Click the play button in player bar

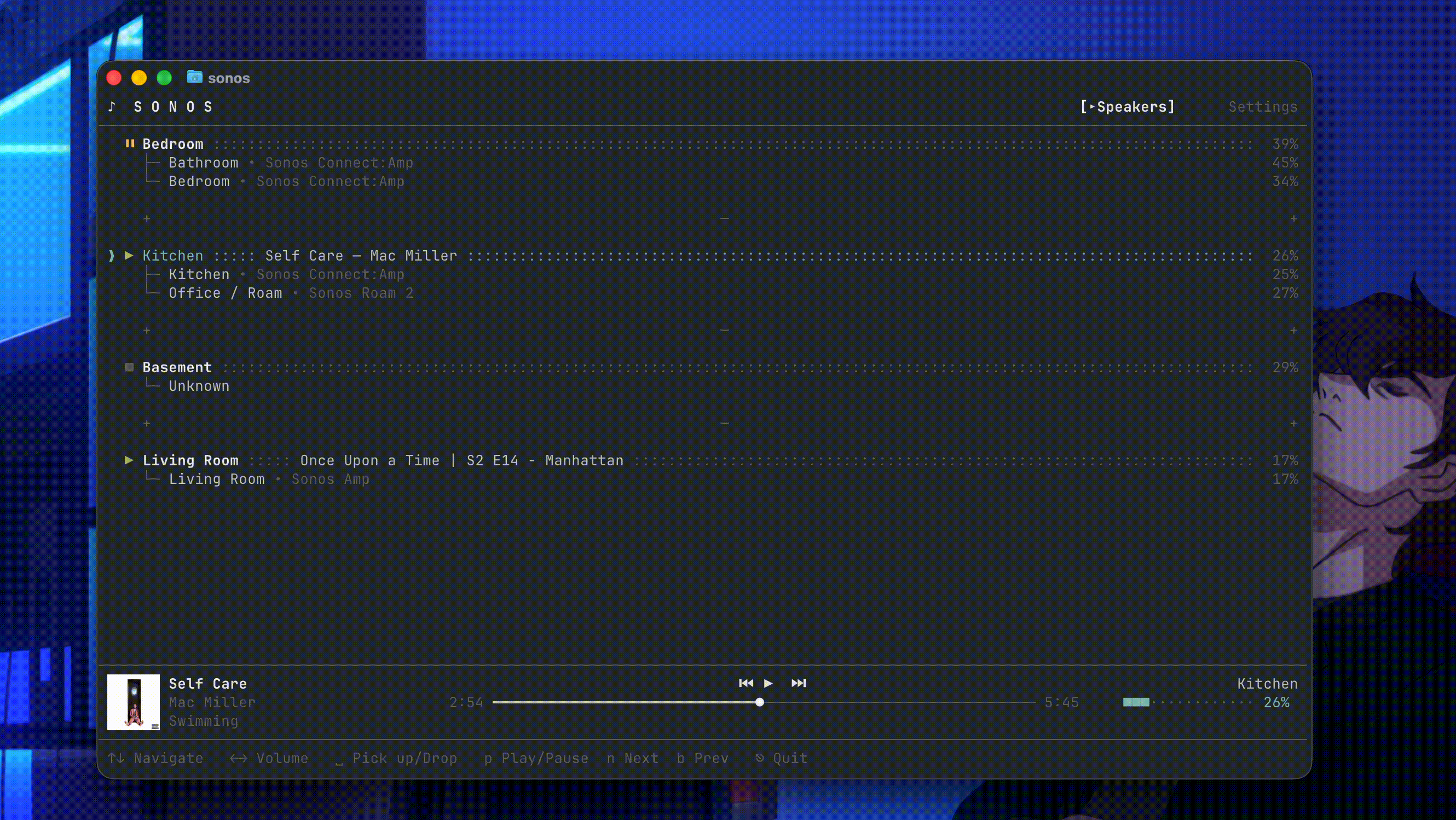tap(768, 683)
